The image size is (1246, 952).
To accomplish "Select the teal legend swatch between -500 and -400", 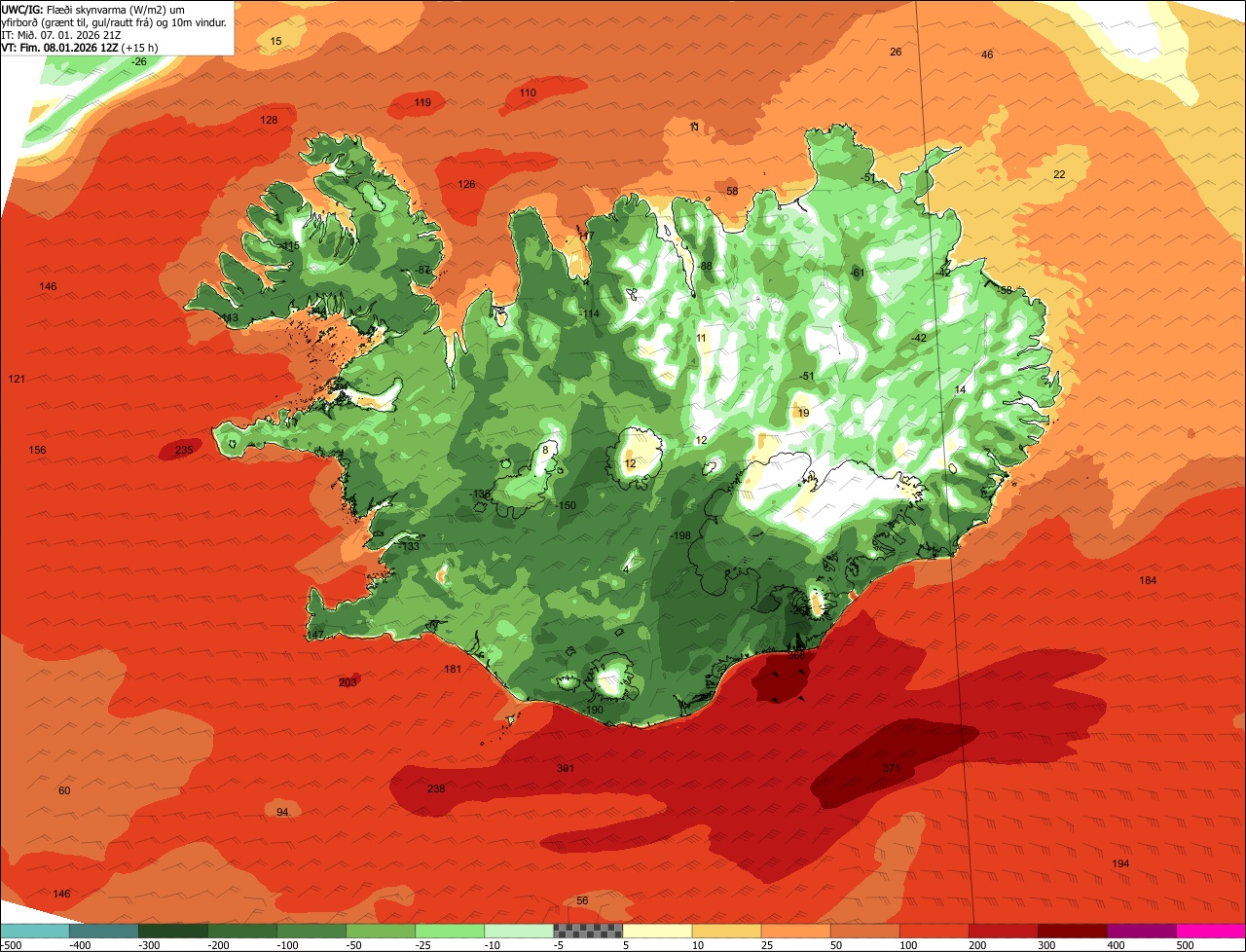I will pyautogui.click(x=34, y=932).
